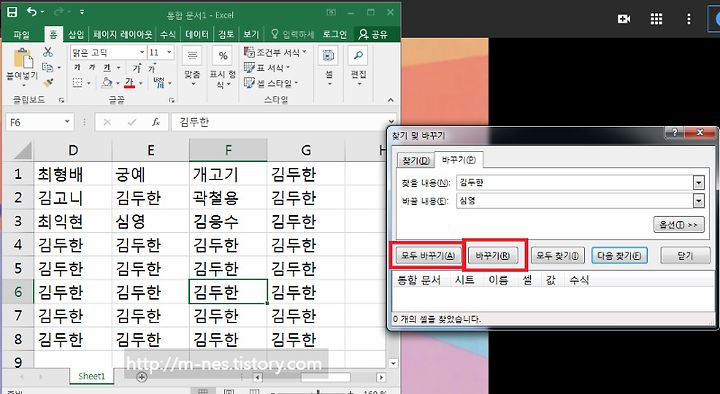
Task: Switch to the Page Layout (페이지 레이아웃) tab
Action: (122, 34)
